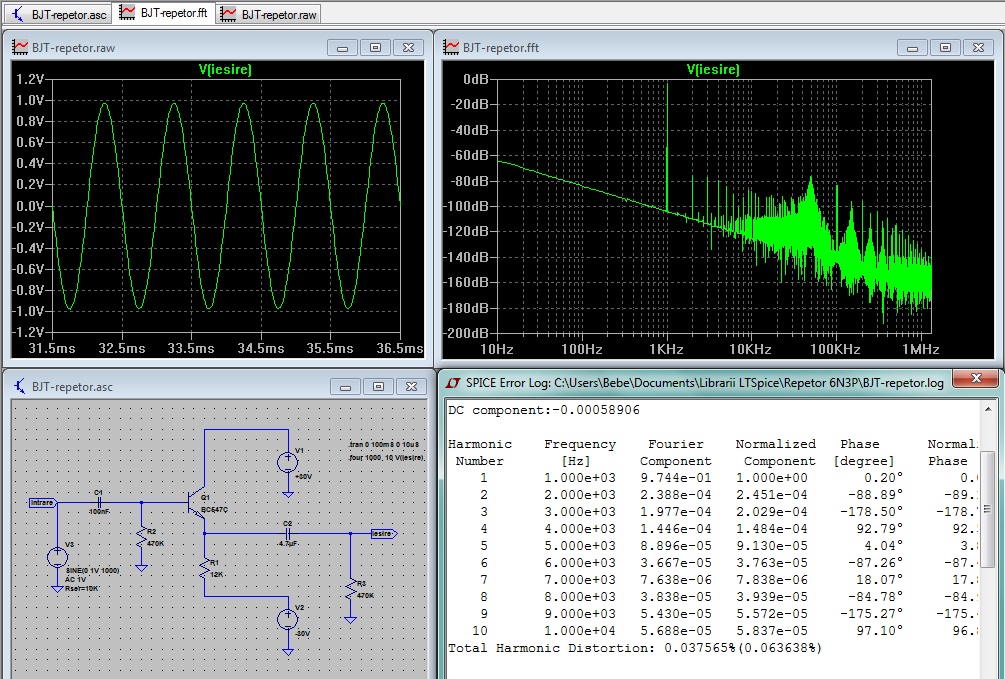Screen dimensions: 1005x679
Task: Click the phase value -178.50°
Action: pos(872,512)
